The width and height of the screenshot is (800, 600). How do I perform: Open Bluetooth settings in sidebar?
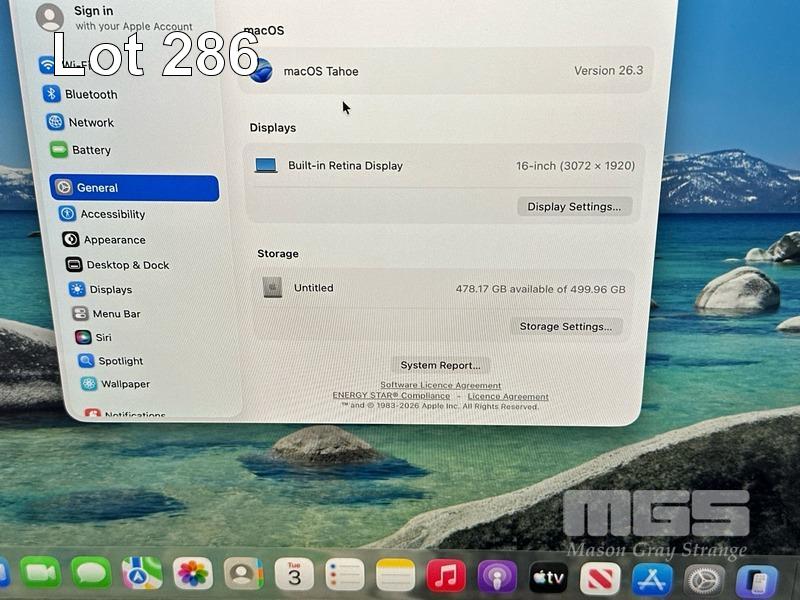(90, 94)
